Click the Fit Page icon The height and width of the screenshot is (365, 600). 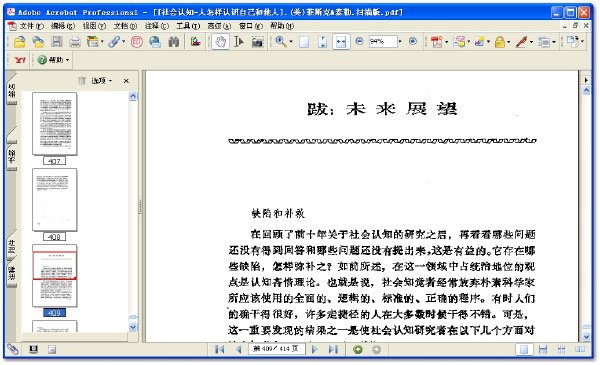[323, 42]
